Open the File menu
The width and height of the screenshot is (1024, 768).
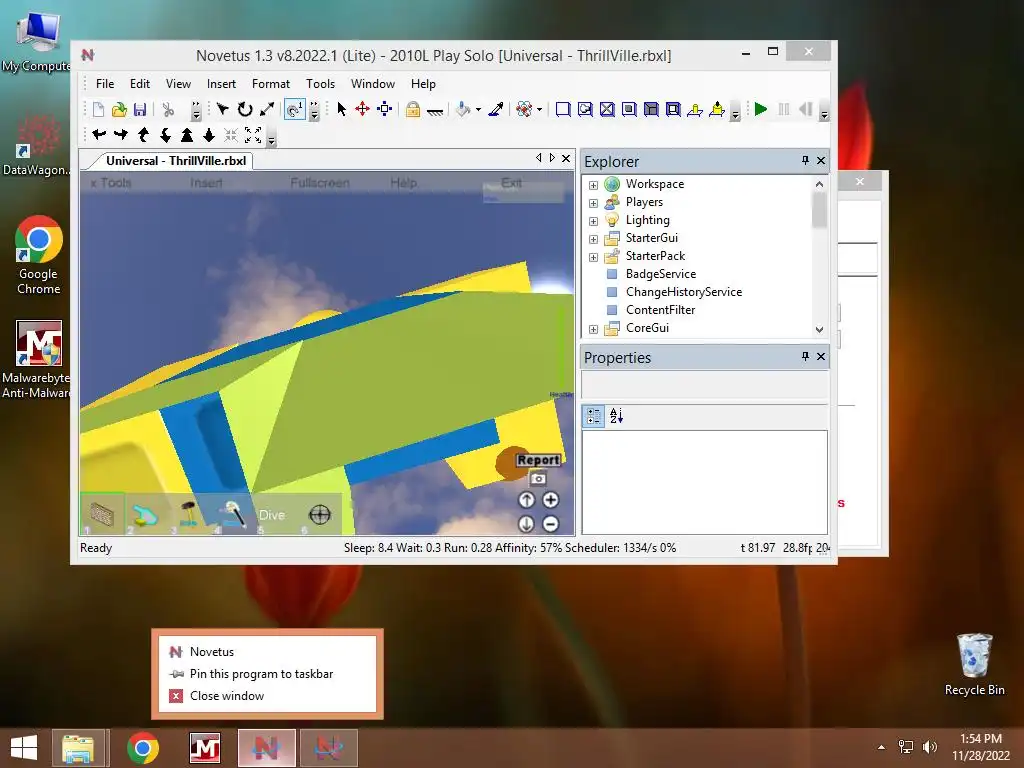[x=104, y=84]
